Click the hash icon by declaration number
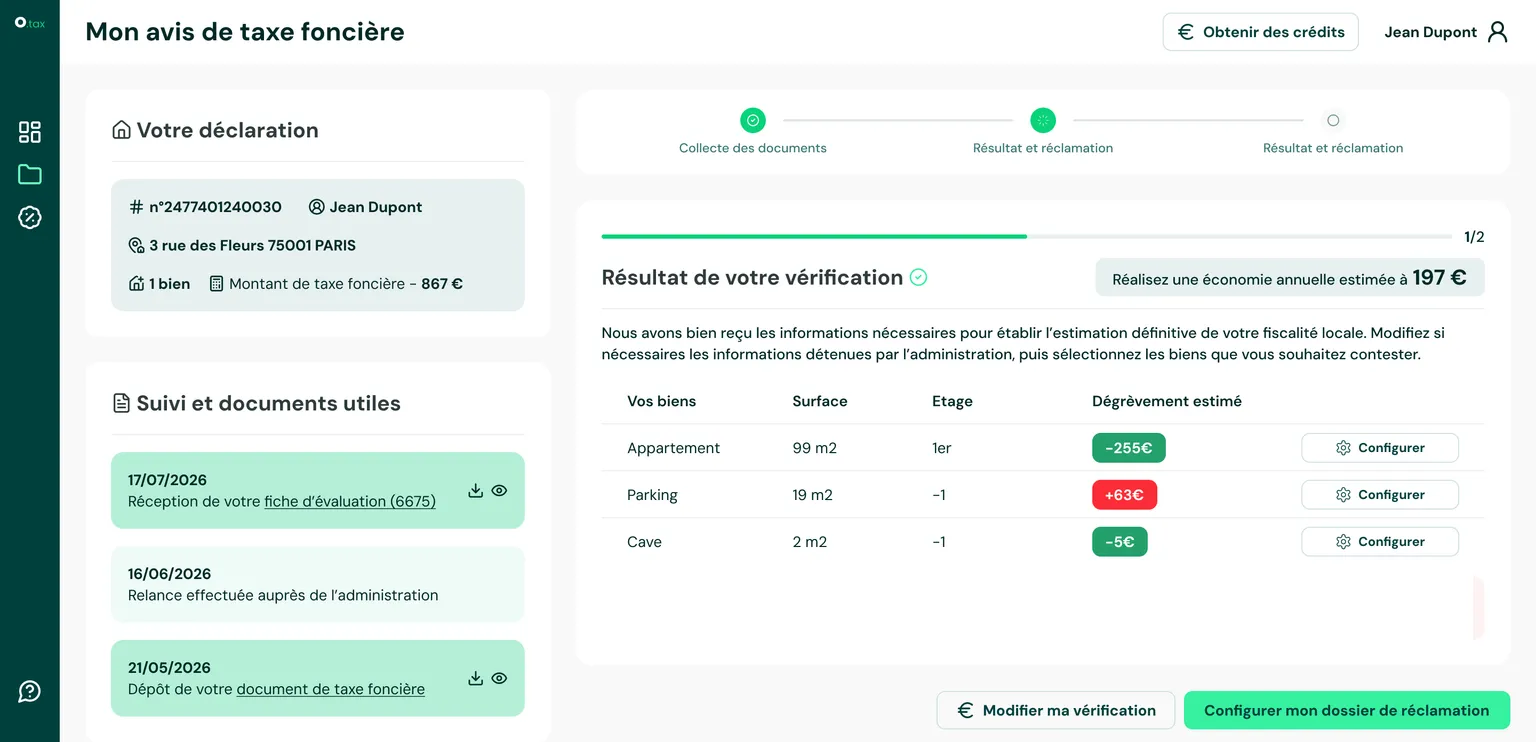 tap(137, 207)
